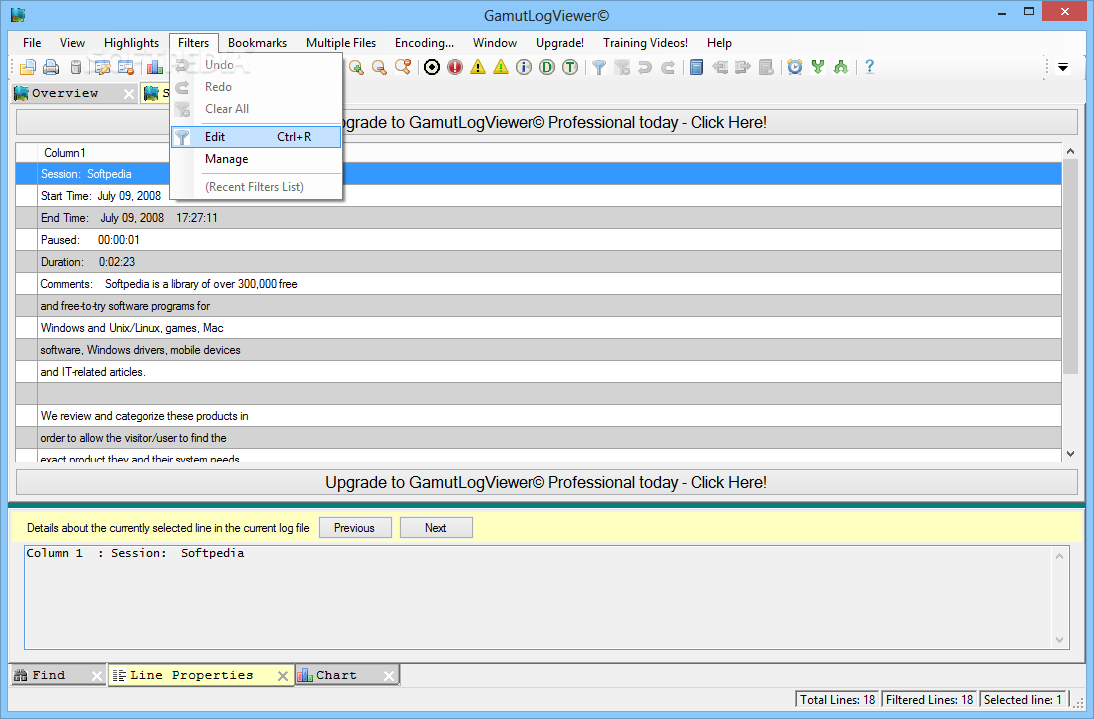Click the reset zoom magnifier icon
The image size is (1094, 719).
[403, 67]
